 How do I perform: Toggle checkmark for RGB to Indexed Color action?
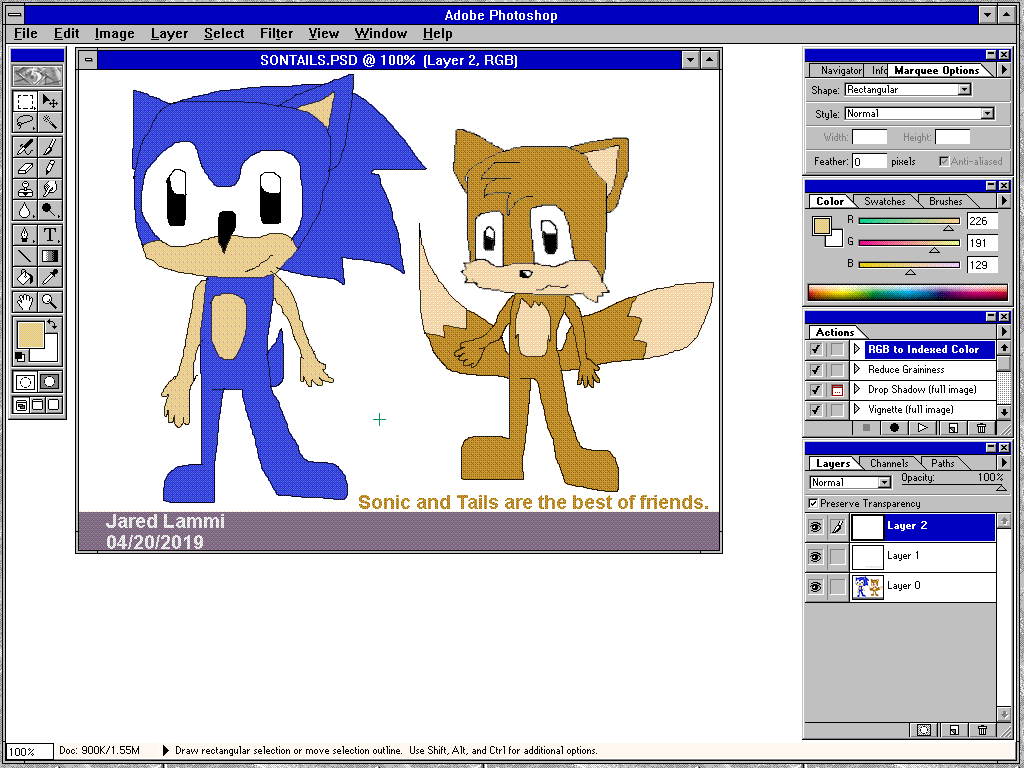click(x=816, y=349)
